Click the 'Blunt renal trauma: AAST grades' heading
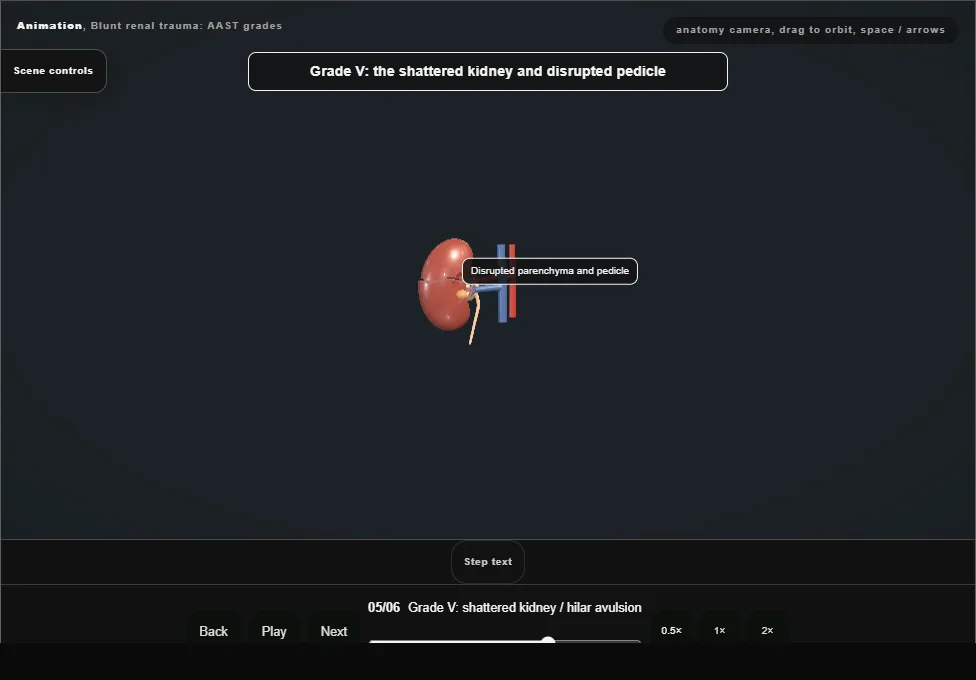This screenshot has width=976, height=680. coord(186,26)
